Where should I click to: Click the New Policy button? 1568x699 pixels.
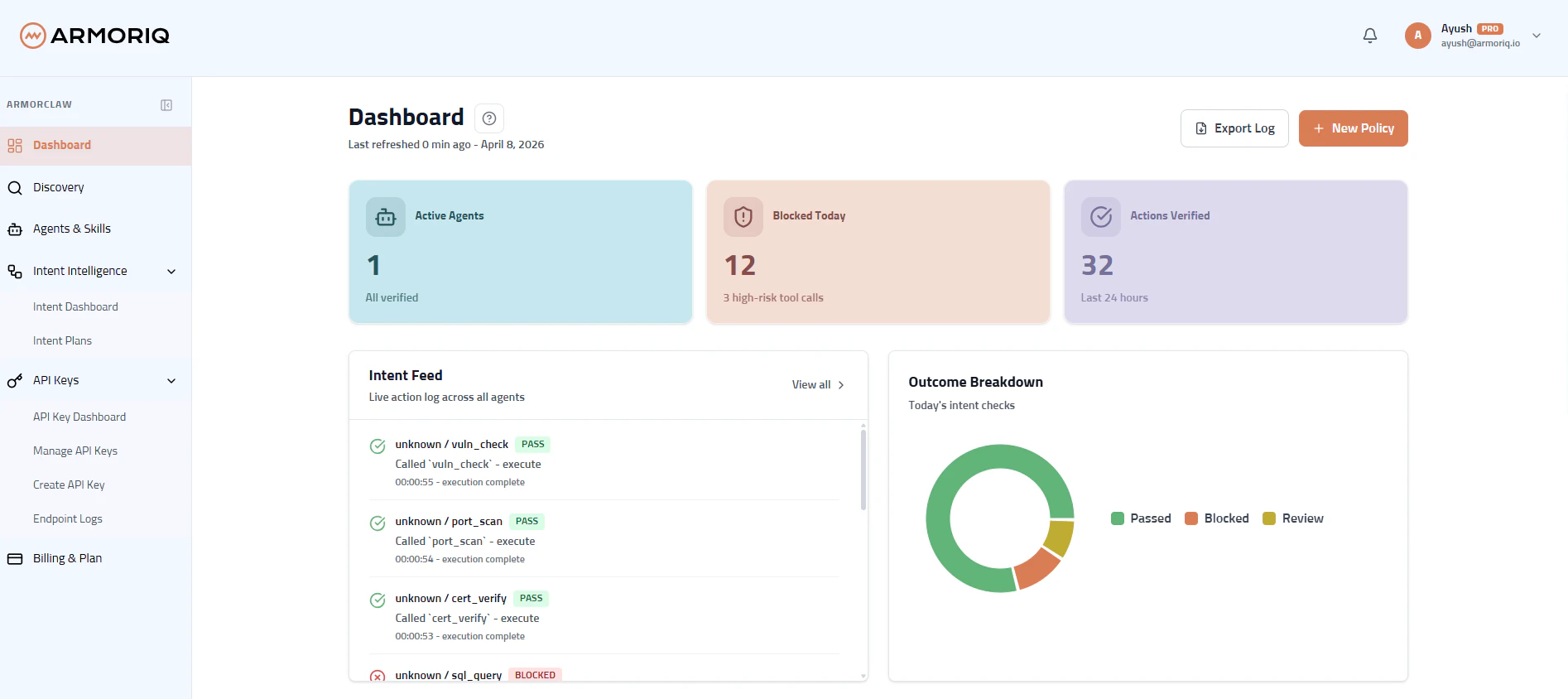click(x=1354, y=128)
